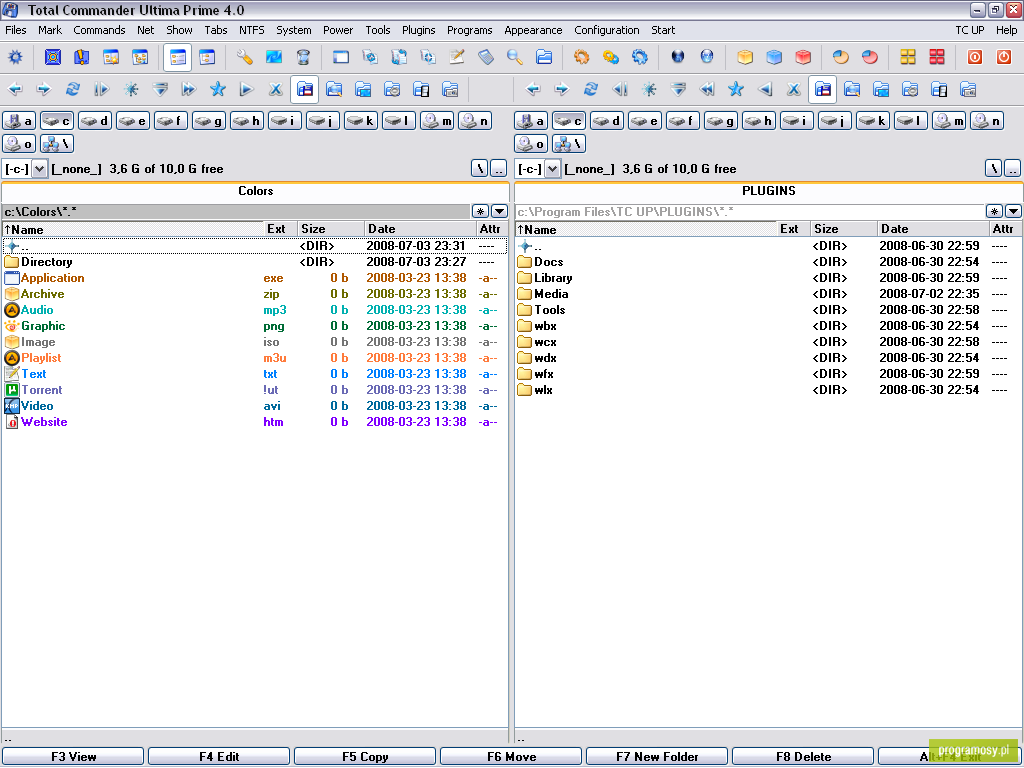Click the blue cube icon

[774, 57]
